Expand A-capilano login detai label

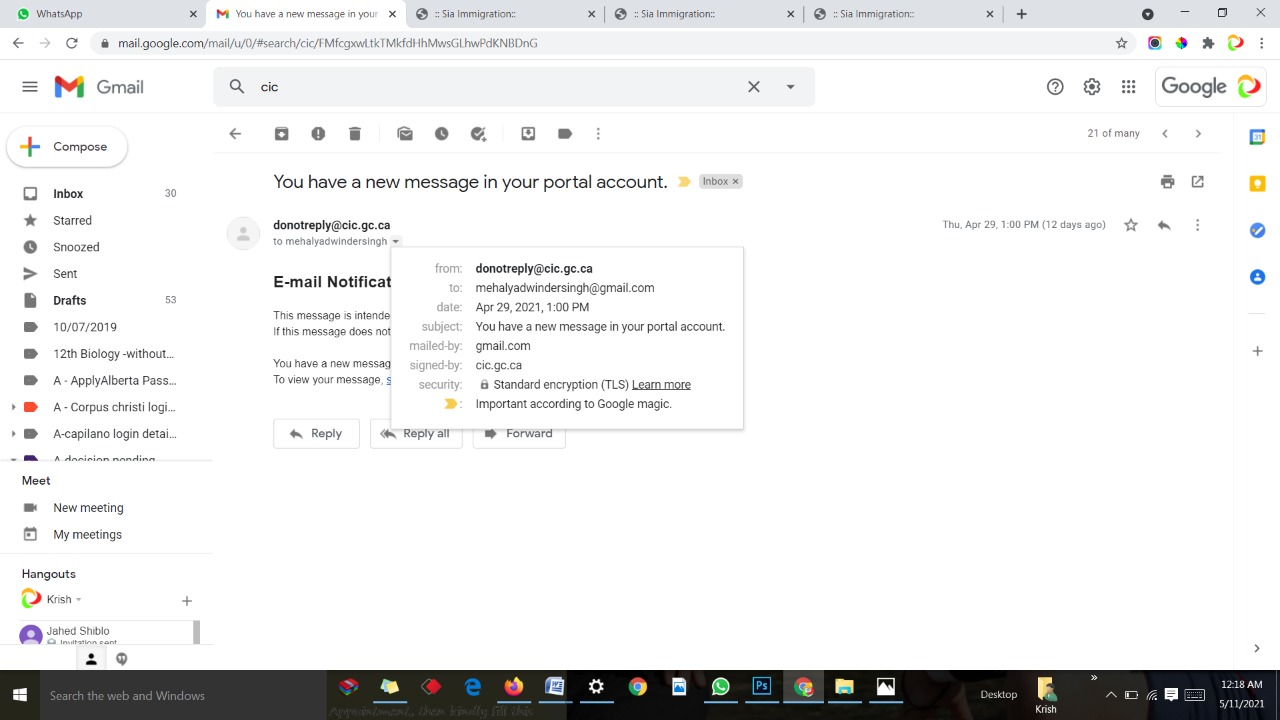[13, 434]
